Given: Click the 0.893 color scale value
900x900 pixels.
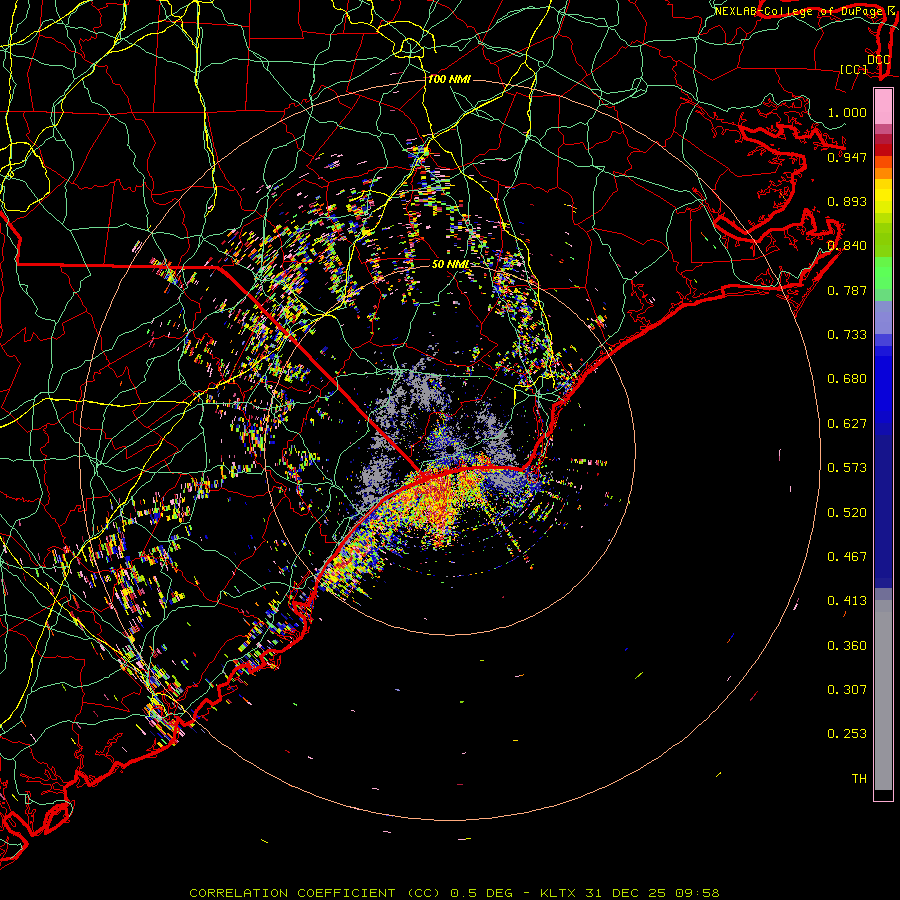Looking at the screenshot, I should [x=847, y=201].
